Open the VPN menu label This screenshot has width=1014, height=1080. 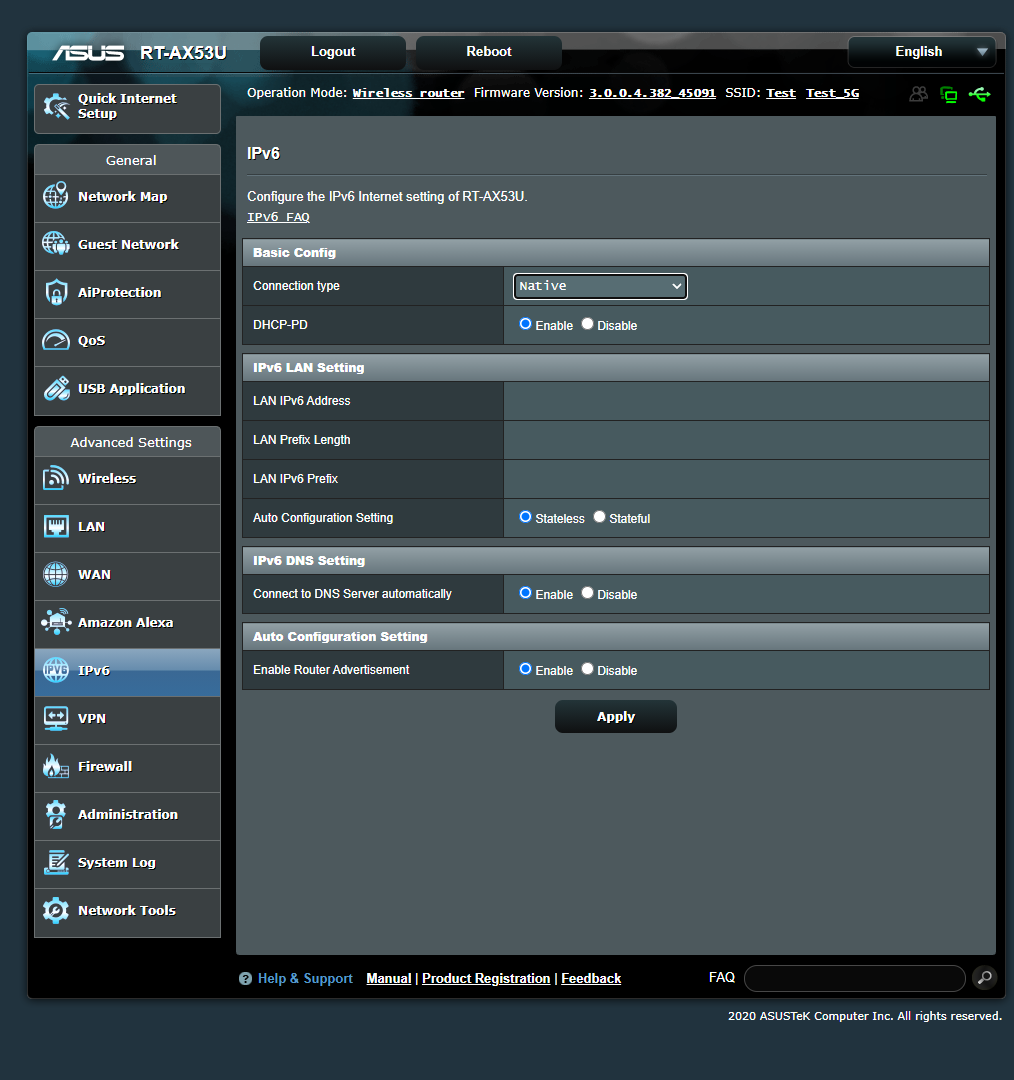[92, 718]
